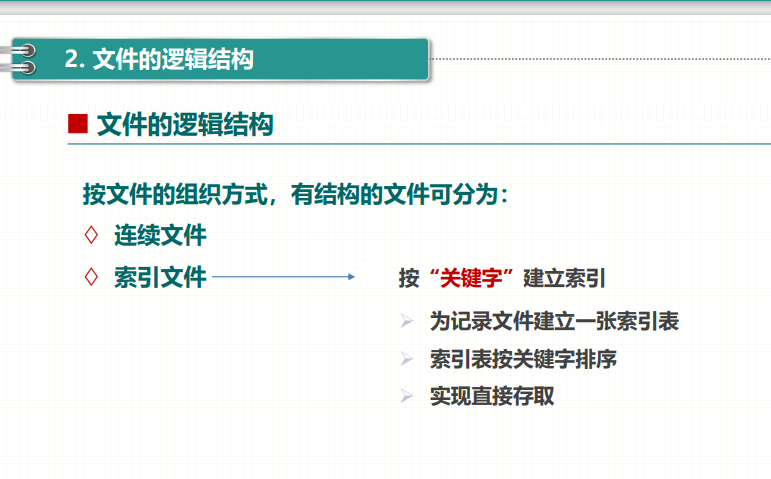Select the line '实现直接存取'
This screenshot has width=771, height=479.
[492, 396]
